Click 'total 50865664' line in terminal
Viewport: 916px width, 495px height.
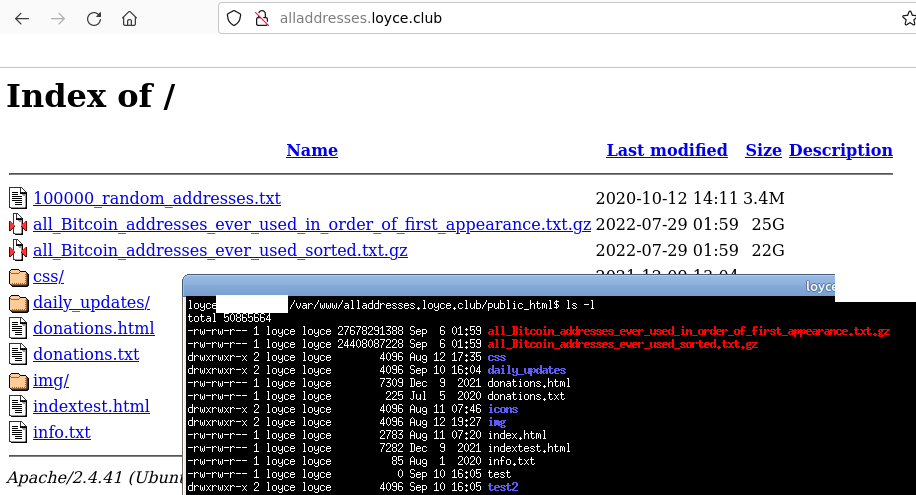[x=229, y=318]
